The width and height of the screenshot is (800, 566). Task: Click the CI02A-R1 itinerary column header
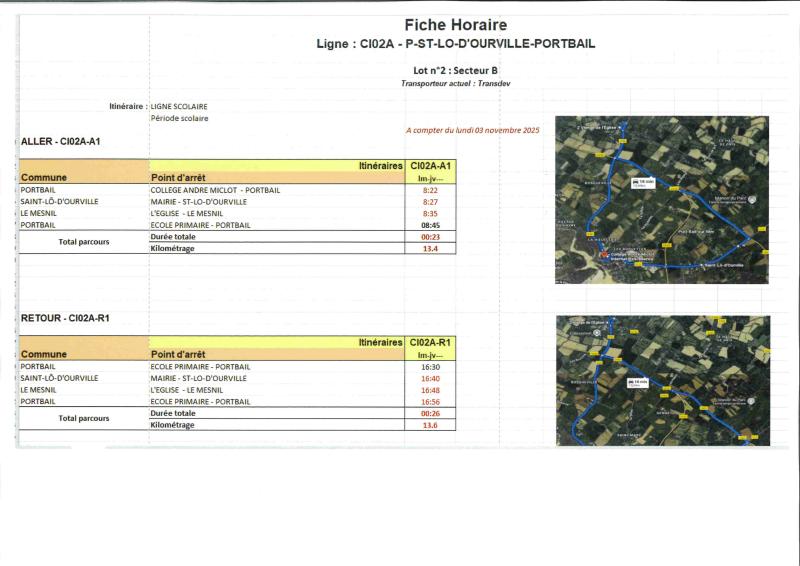[432, 342]
